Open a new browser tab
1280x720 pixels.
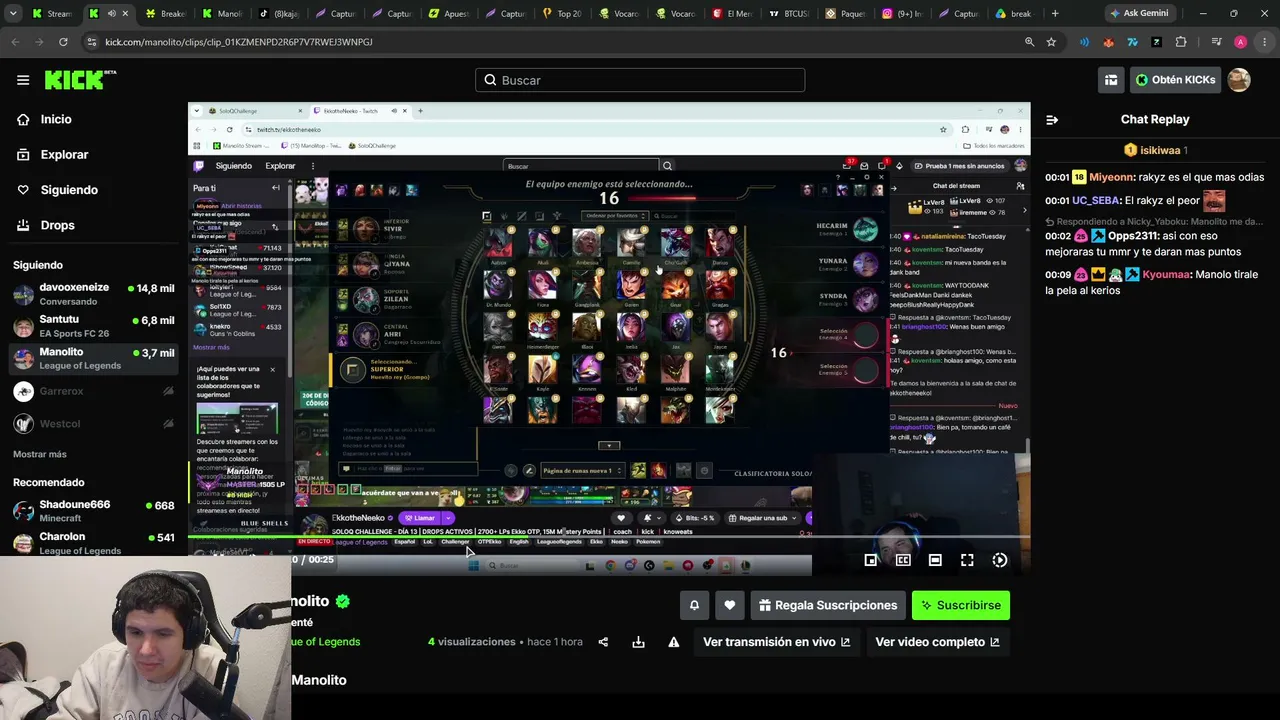click(x=1055, y=14)
